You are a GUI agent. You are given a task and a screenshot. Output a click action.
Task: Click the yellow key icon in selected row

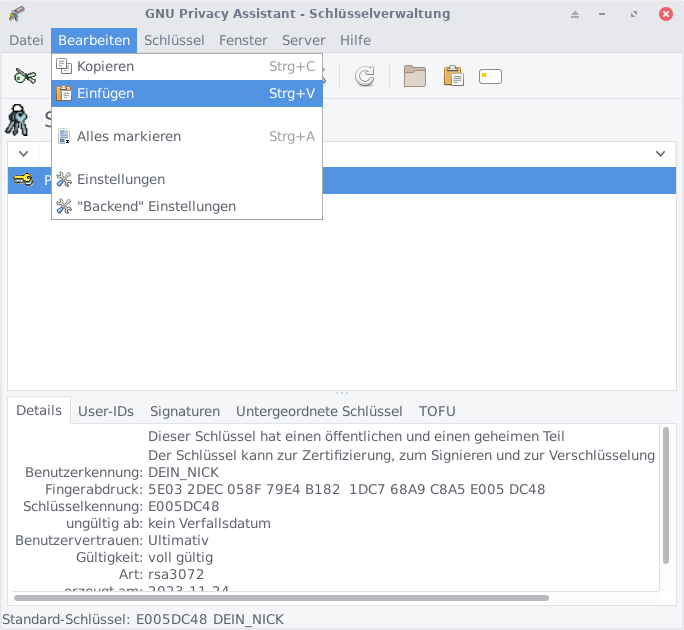pyautogui.click(x=22, y=180)
